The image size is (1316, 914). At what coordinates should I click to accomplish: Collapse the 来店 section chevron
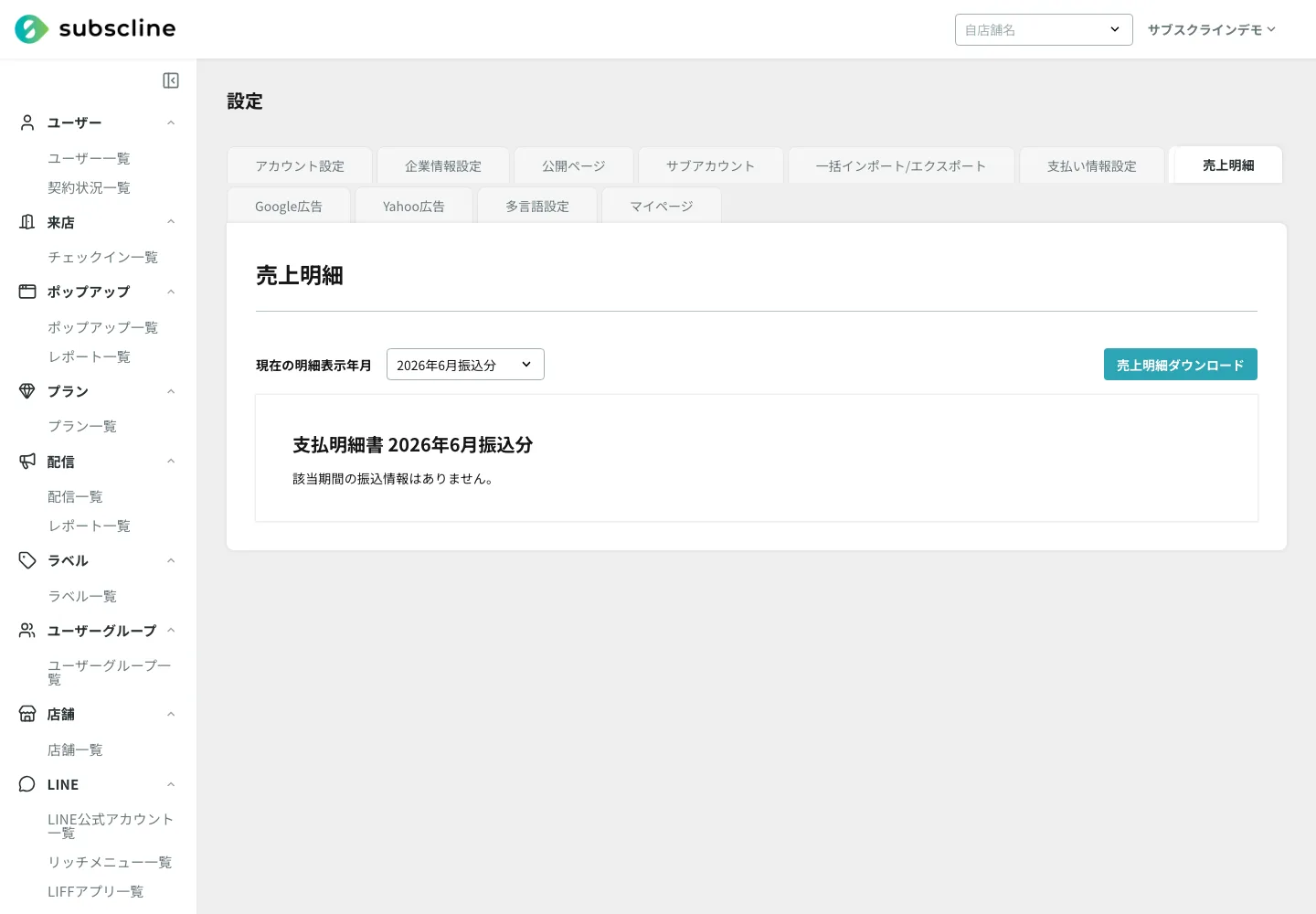[x=171, y=222]
